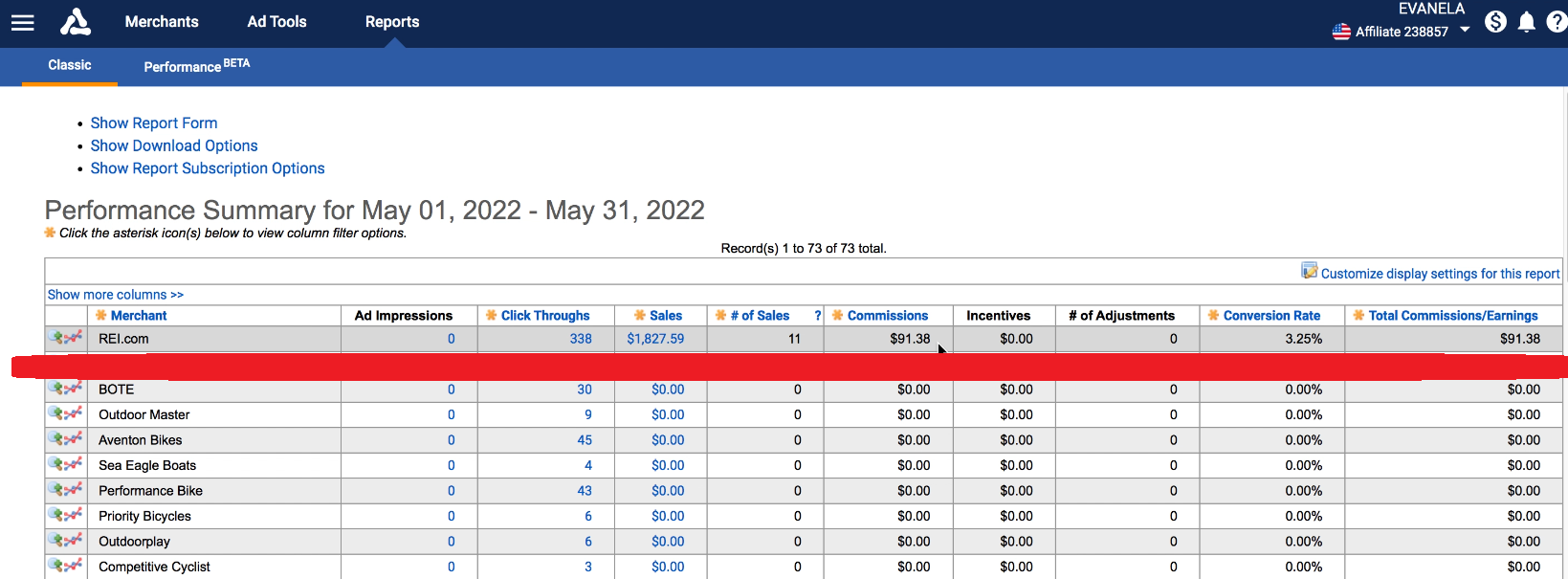This screenshot has width=1568, height=579.
Task: Open REI.com sales amount $1,827.59
Action: (x=655, y=339)
